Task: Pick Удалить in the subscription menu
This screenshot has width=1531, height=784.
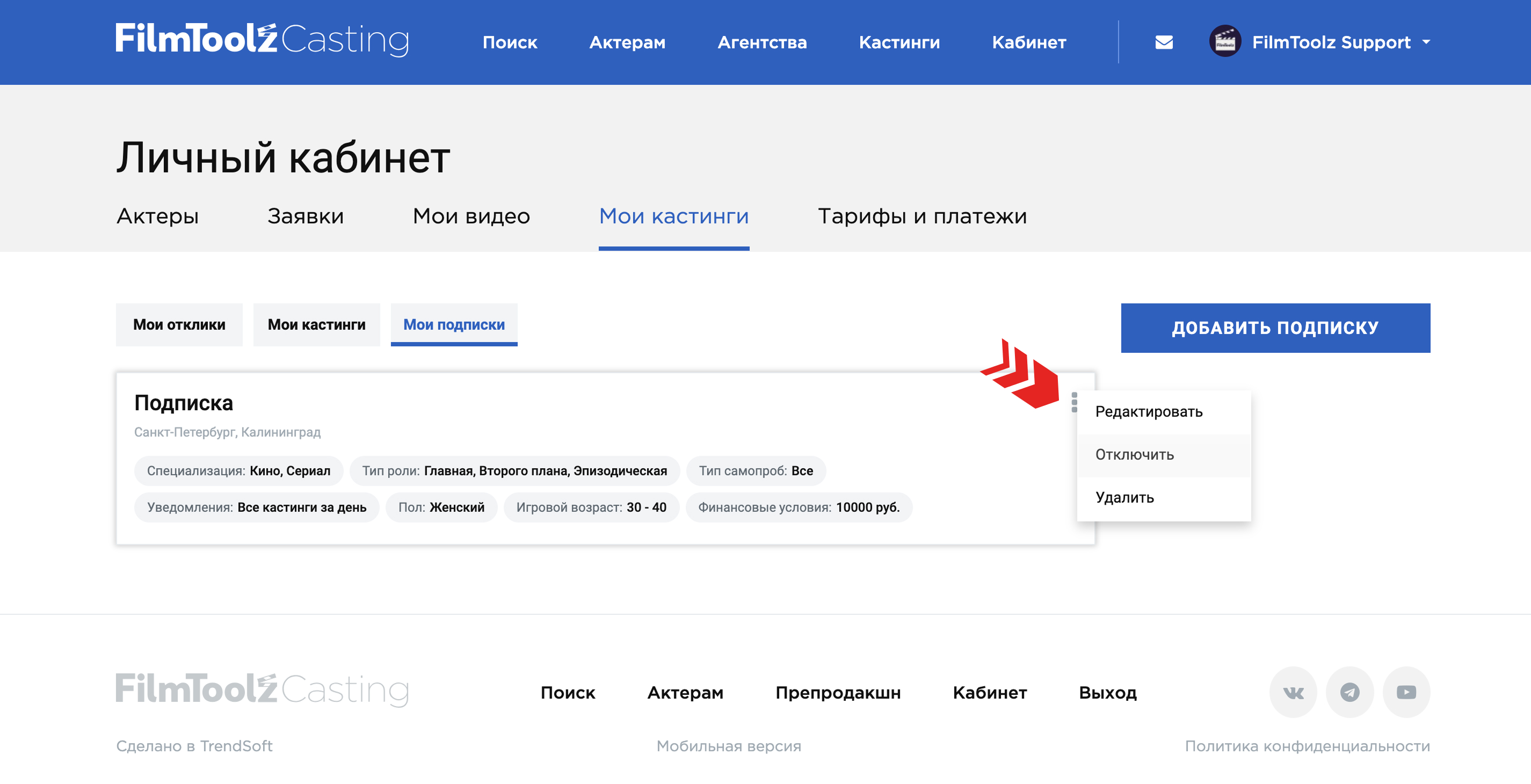Action: pyautogui.click(x=1124, y=497)
